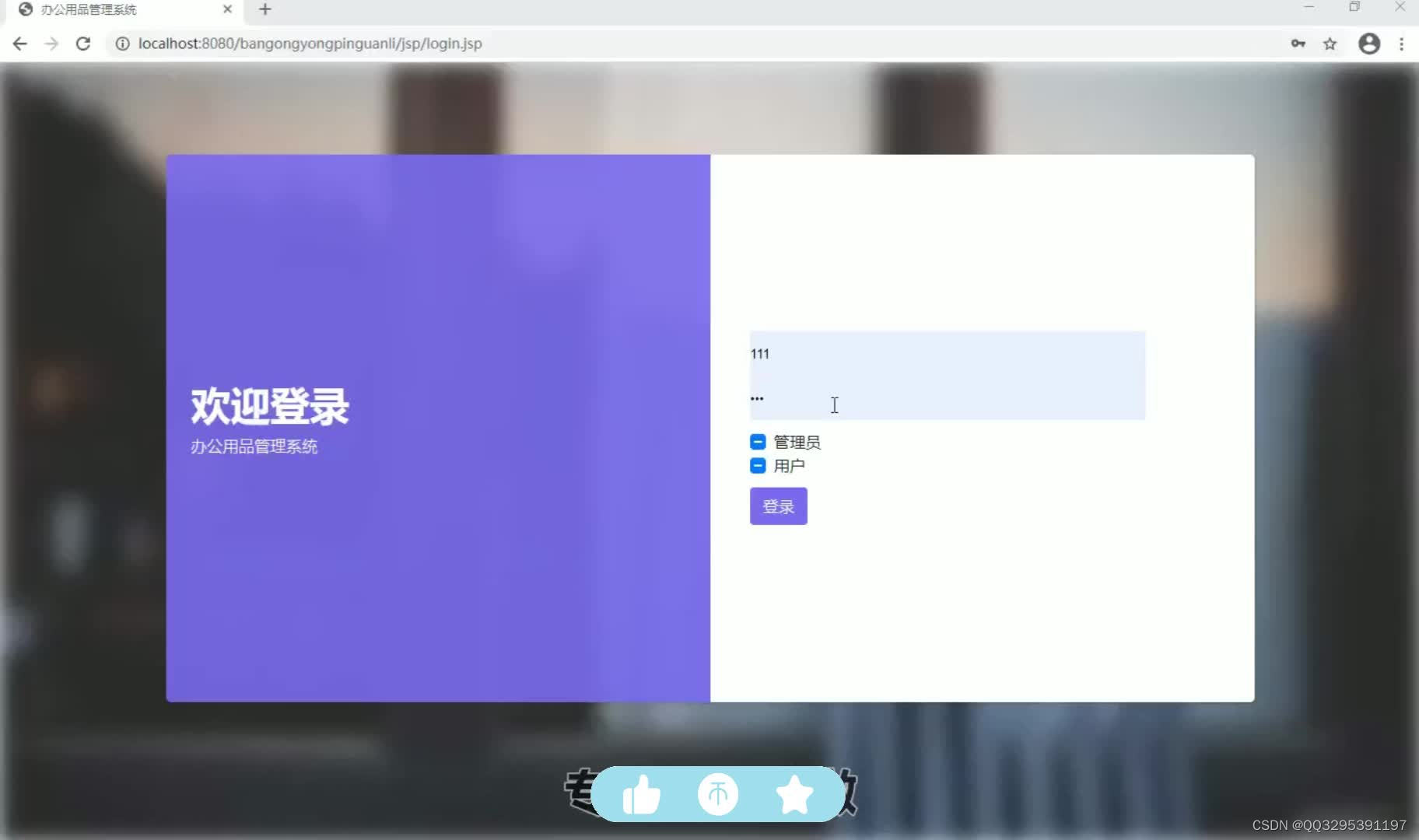The width and height of the screenshot is (1419, 840).
Task: Open the Chrome profile avatar
Action: click(x=1369, y=44)
